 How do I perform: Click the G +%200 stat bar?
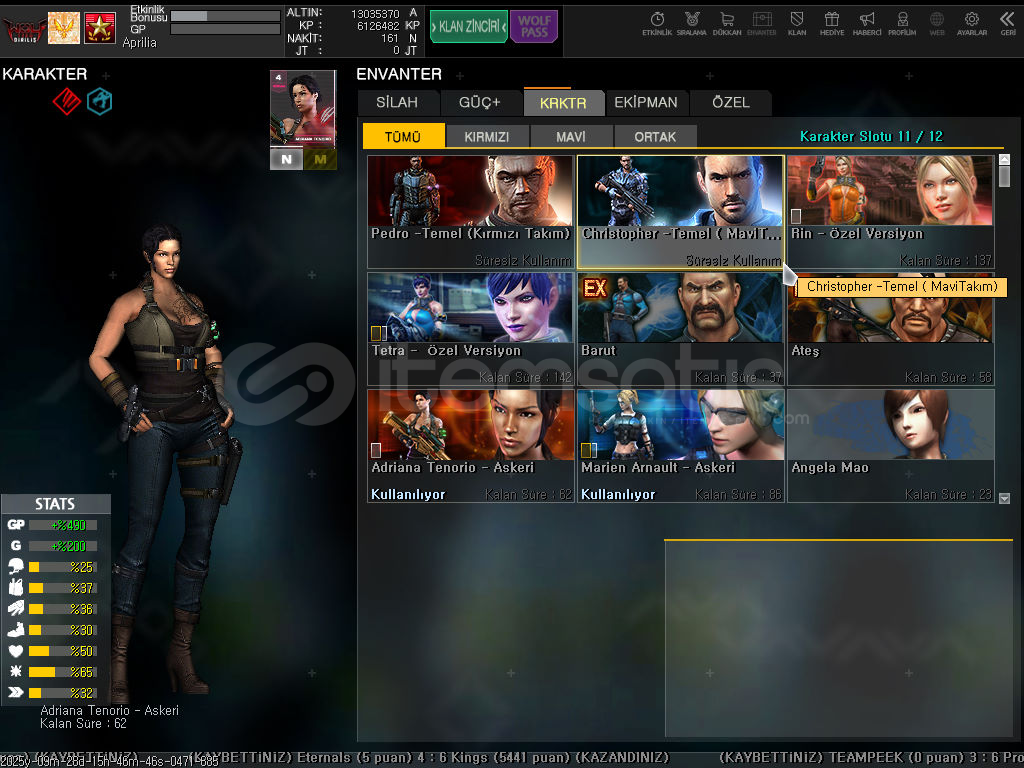pyautogui.click(x=63, y=545)
